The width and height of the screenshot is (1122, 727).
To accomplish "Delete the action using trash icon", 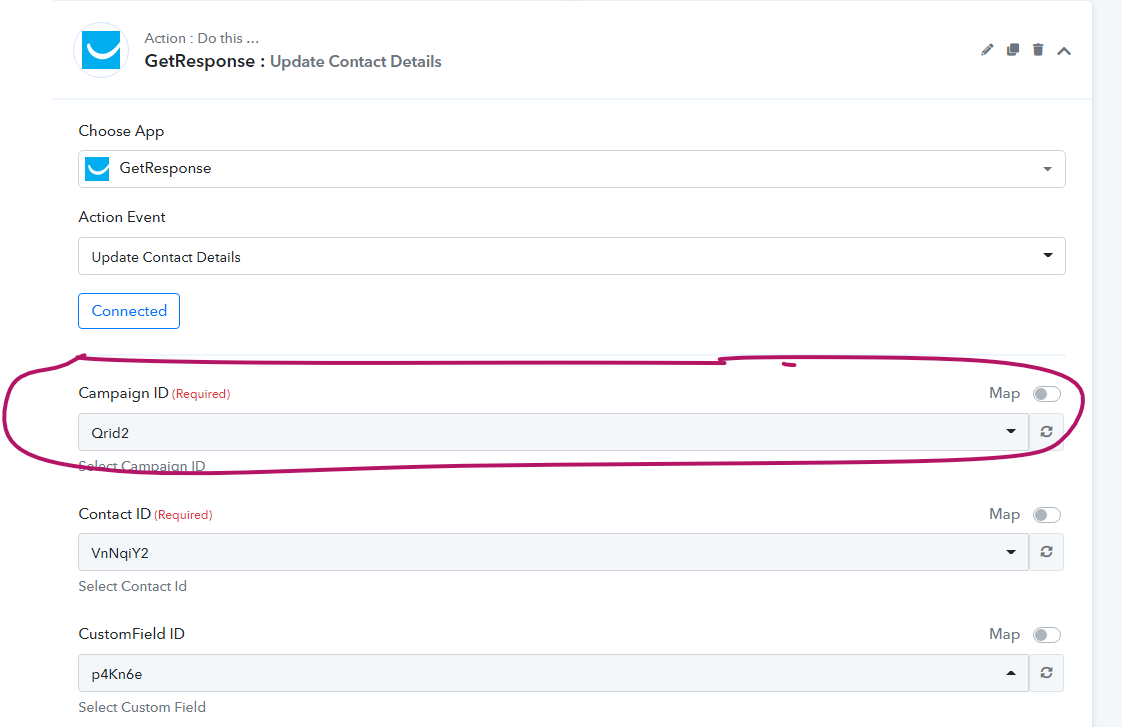I will (x=1038, y=50).
